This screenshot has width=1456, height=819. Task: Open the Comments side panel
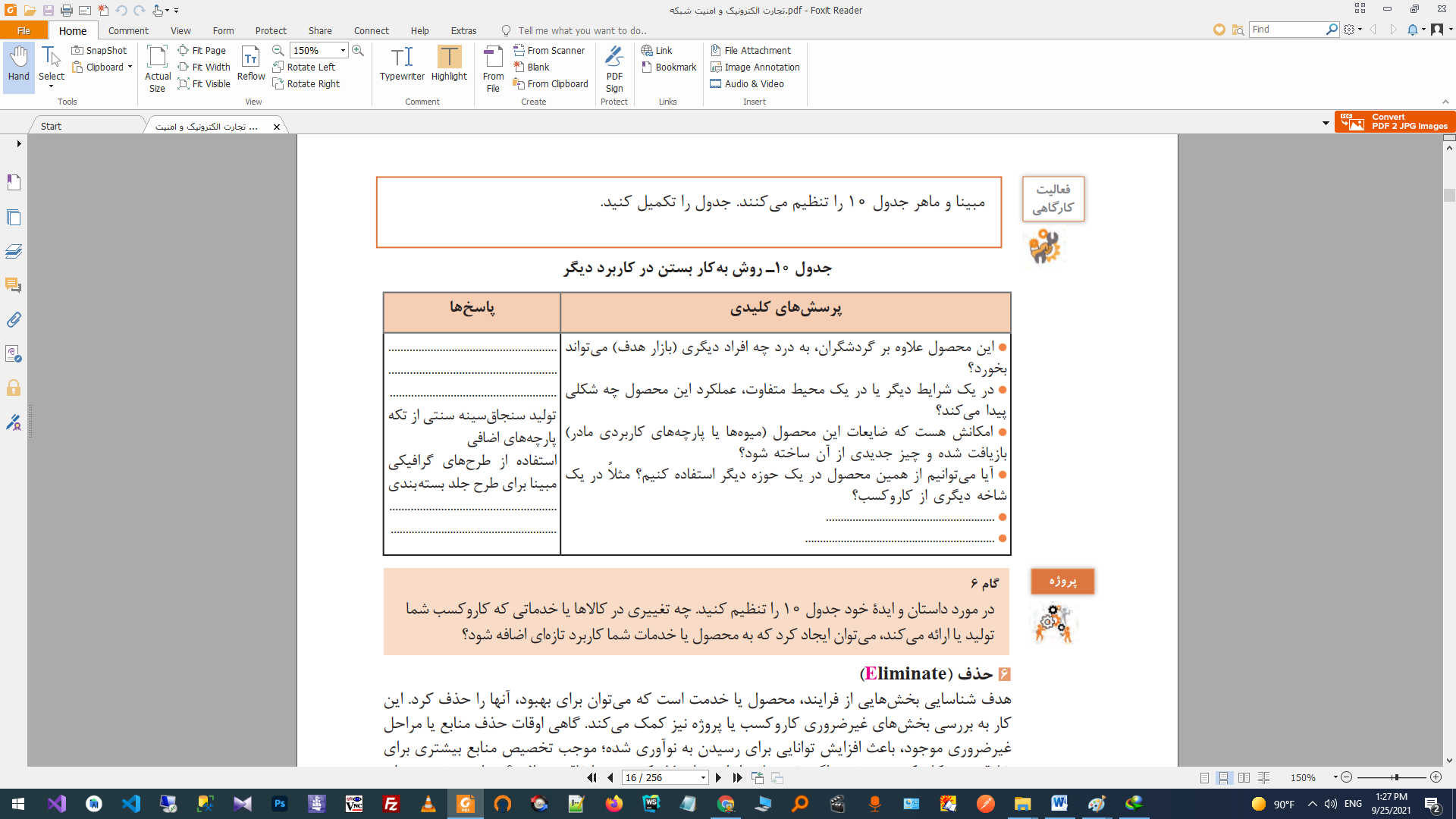pos(14,285)
